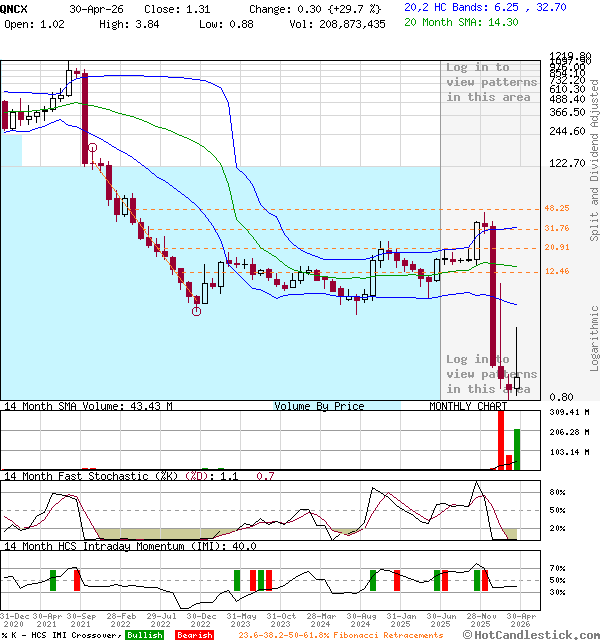The height and width of the screenshot is (640, 600).
Task: Click the tall green volume bar
Action: pyautogui.click(x=517, y=449)
